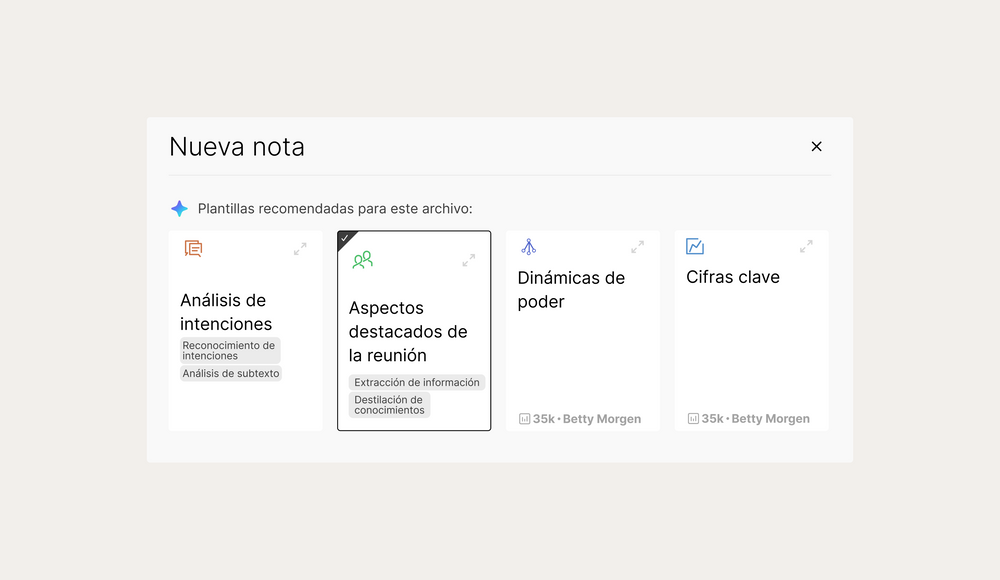Choose the Cifras clave template title

click(x=732, y=277)
